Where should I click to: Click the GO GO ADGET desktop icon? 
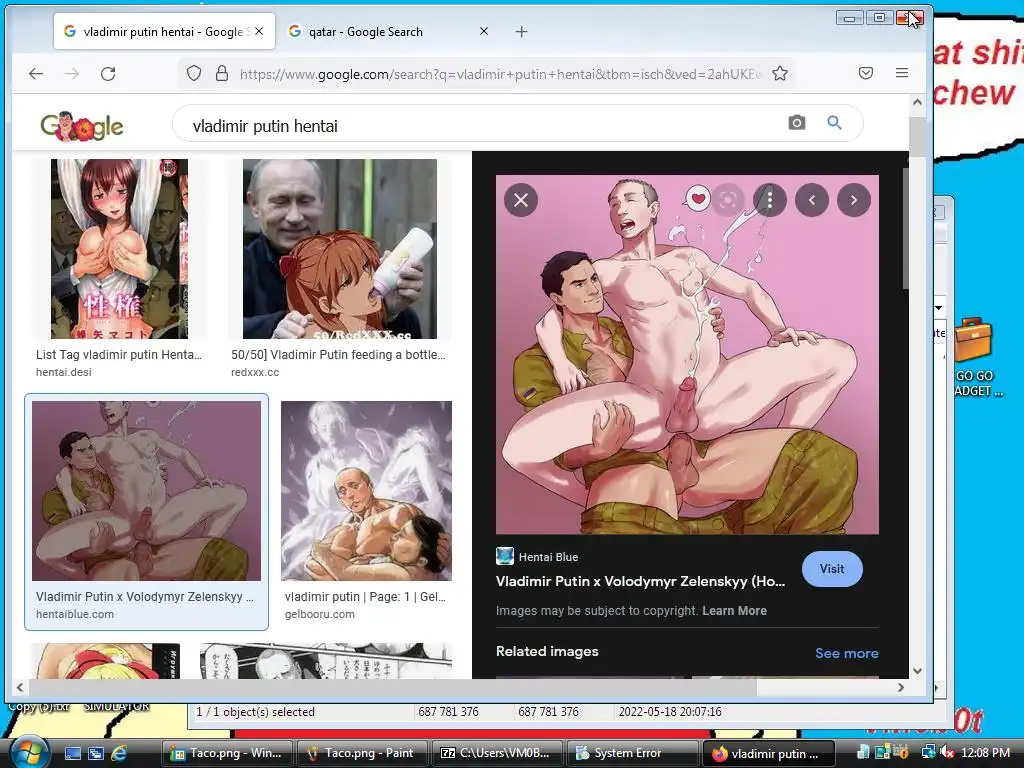point(976,357)
